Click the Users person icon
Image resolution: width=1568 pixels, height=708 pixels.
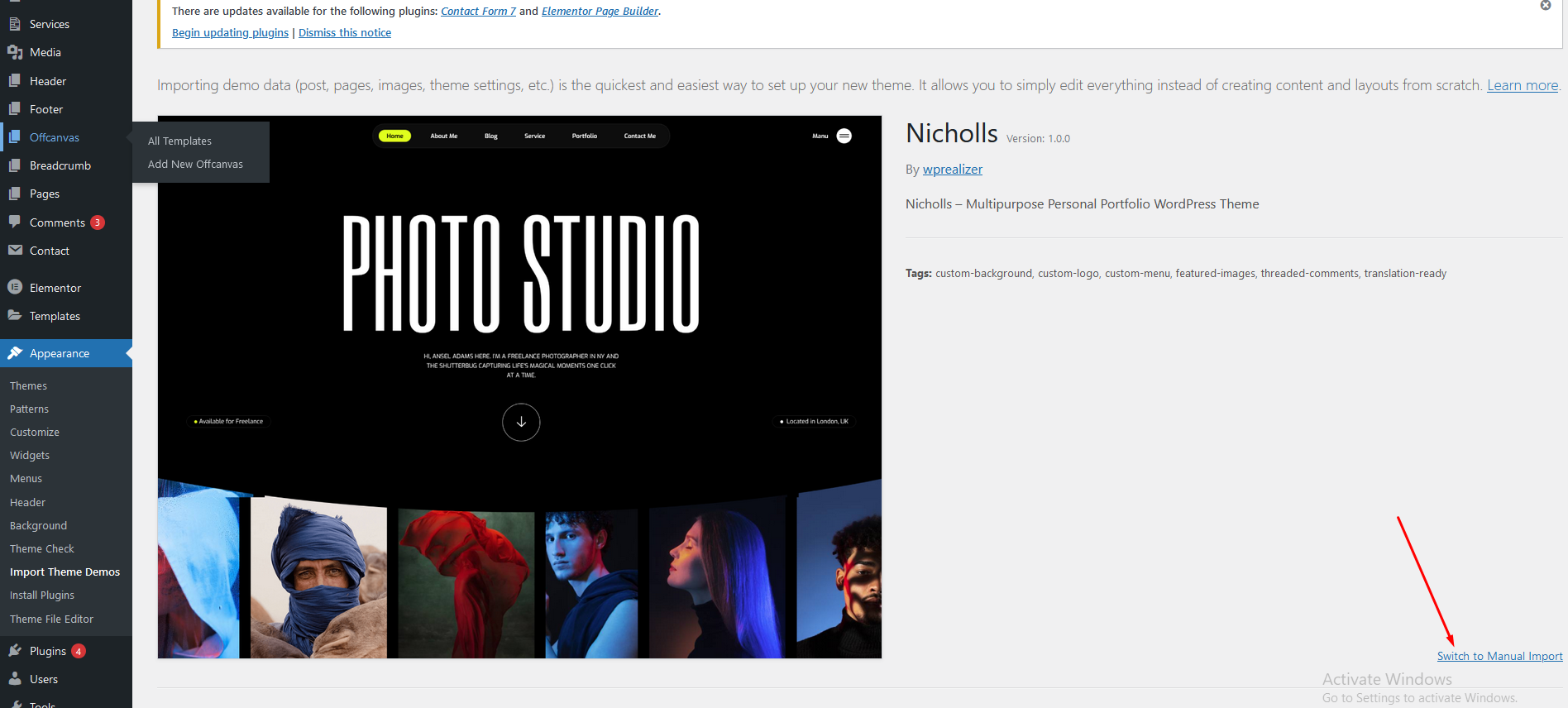tap(15, 679)
